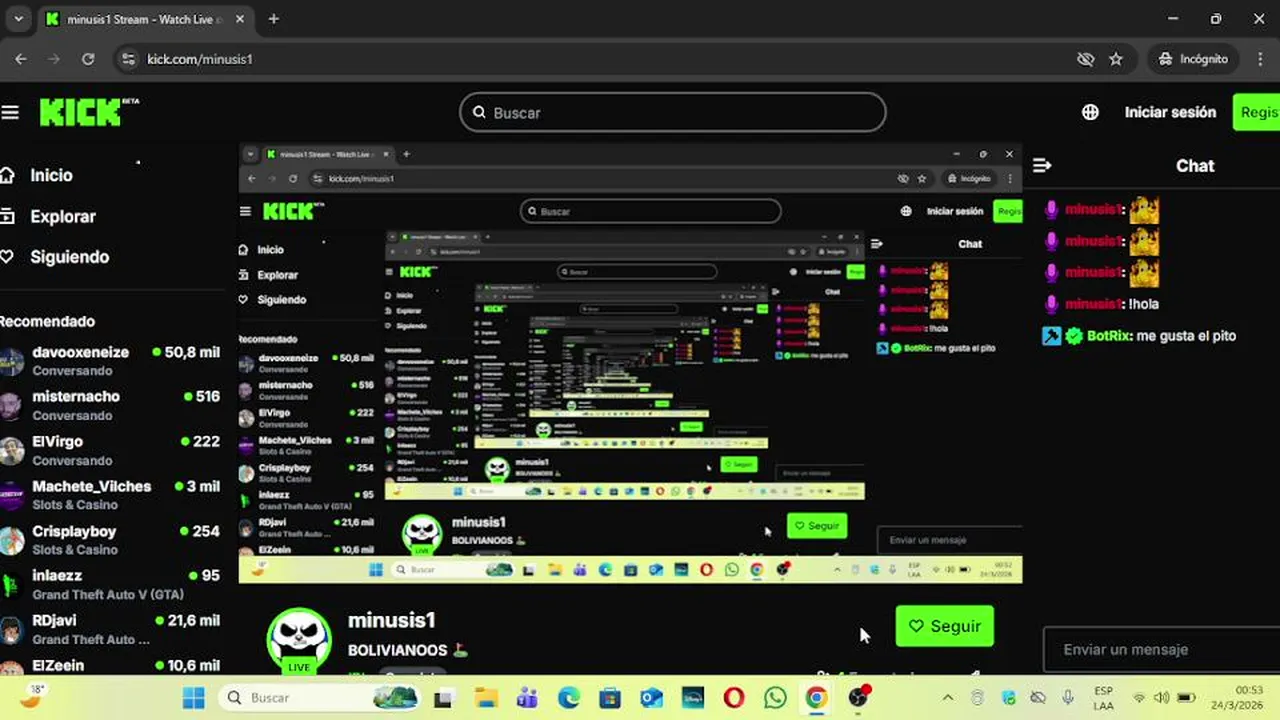Click the live stream video player
1280x720 pixels.
pyautogui.click(x=630, y=363)
